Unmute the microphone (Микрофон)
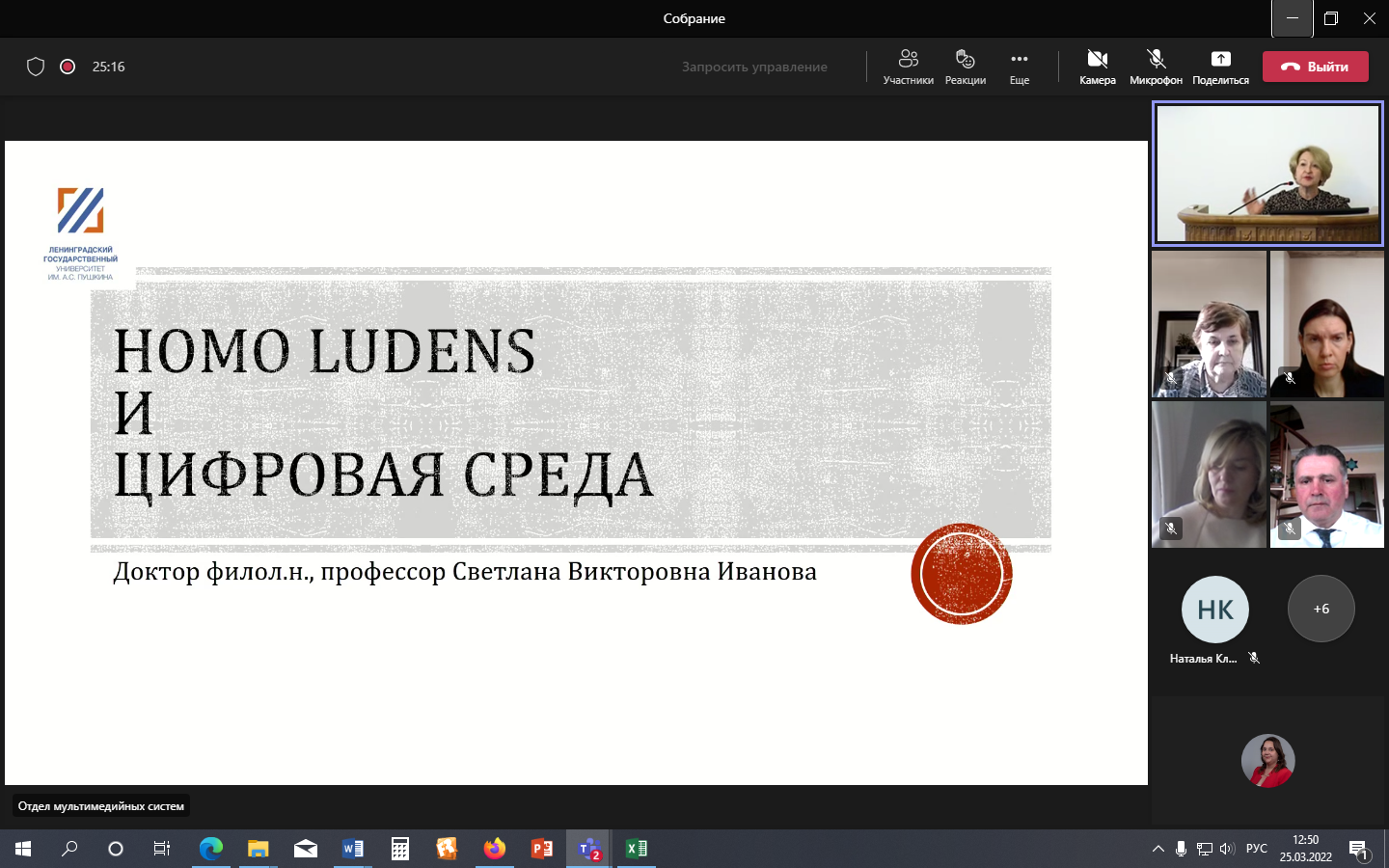 [x=1156, y=67]
